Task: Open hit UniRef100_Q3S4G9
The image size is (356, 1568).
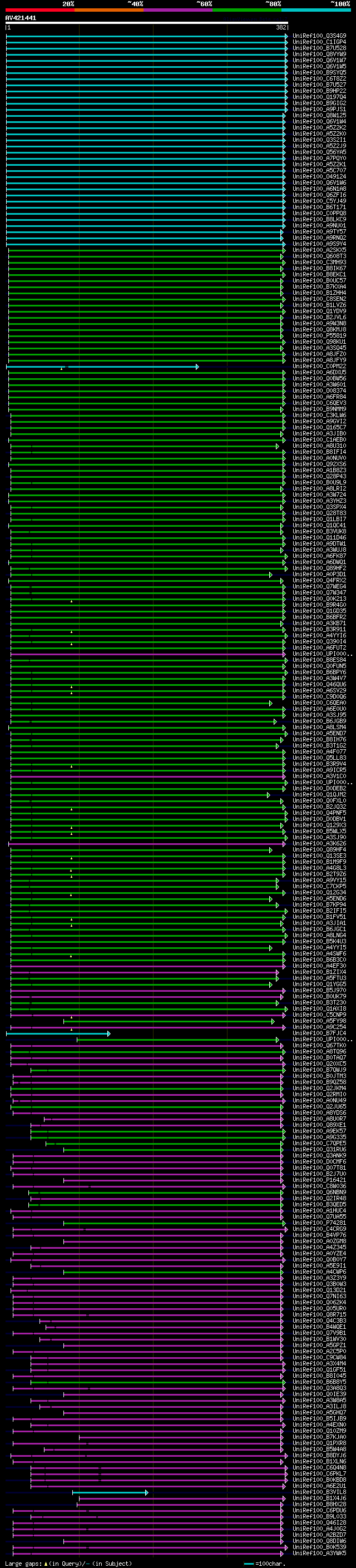Action: click(319, 36)
